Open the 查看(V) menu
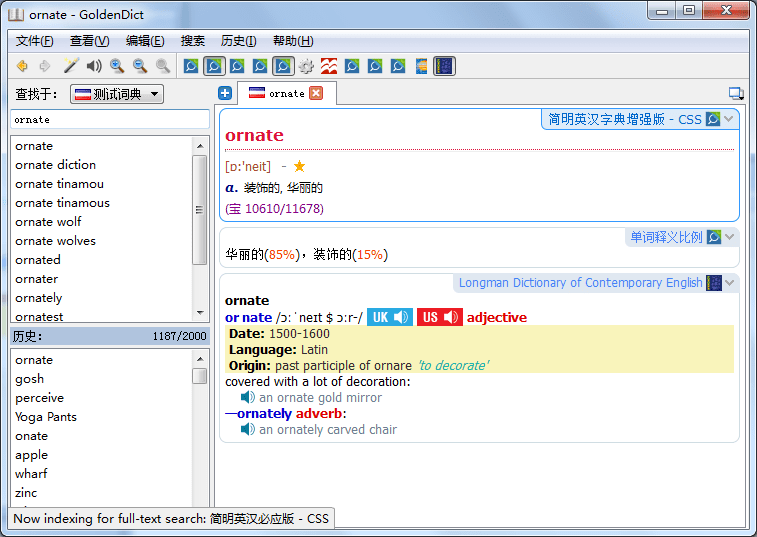The image size is (757, 537). [x=90, y=41]
